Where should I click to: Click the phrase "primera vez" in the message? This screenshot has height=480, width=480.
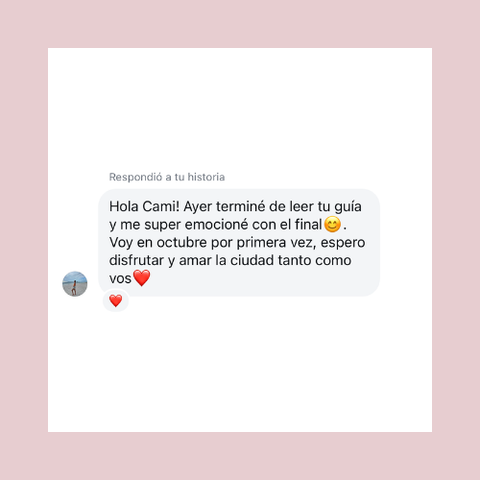point(276,243)
